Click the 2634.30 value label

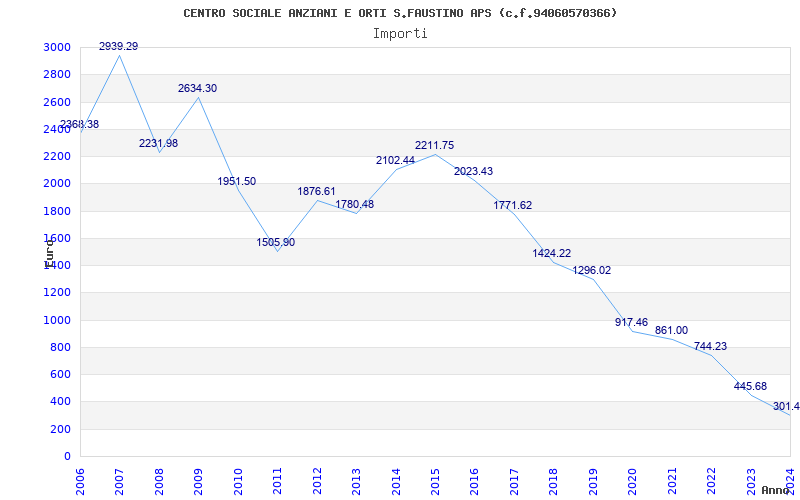(x=197, y=88)
